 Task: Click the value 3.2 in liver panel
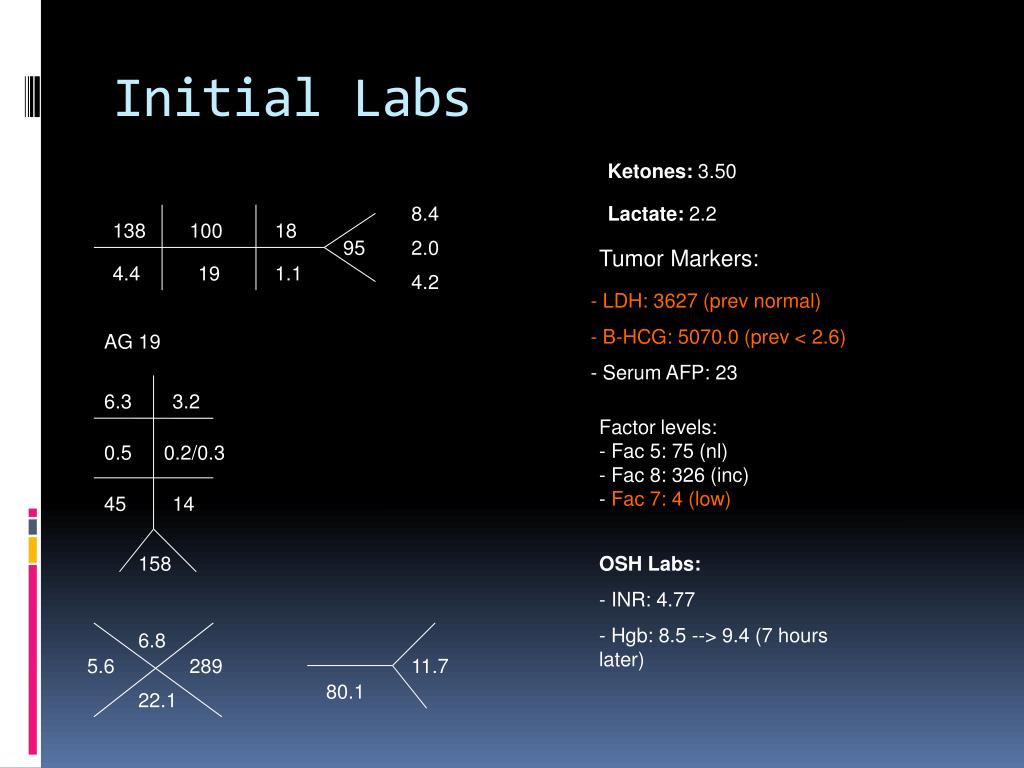tap(185, 401)
